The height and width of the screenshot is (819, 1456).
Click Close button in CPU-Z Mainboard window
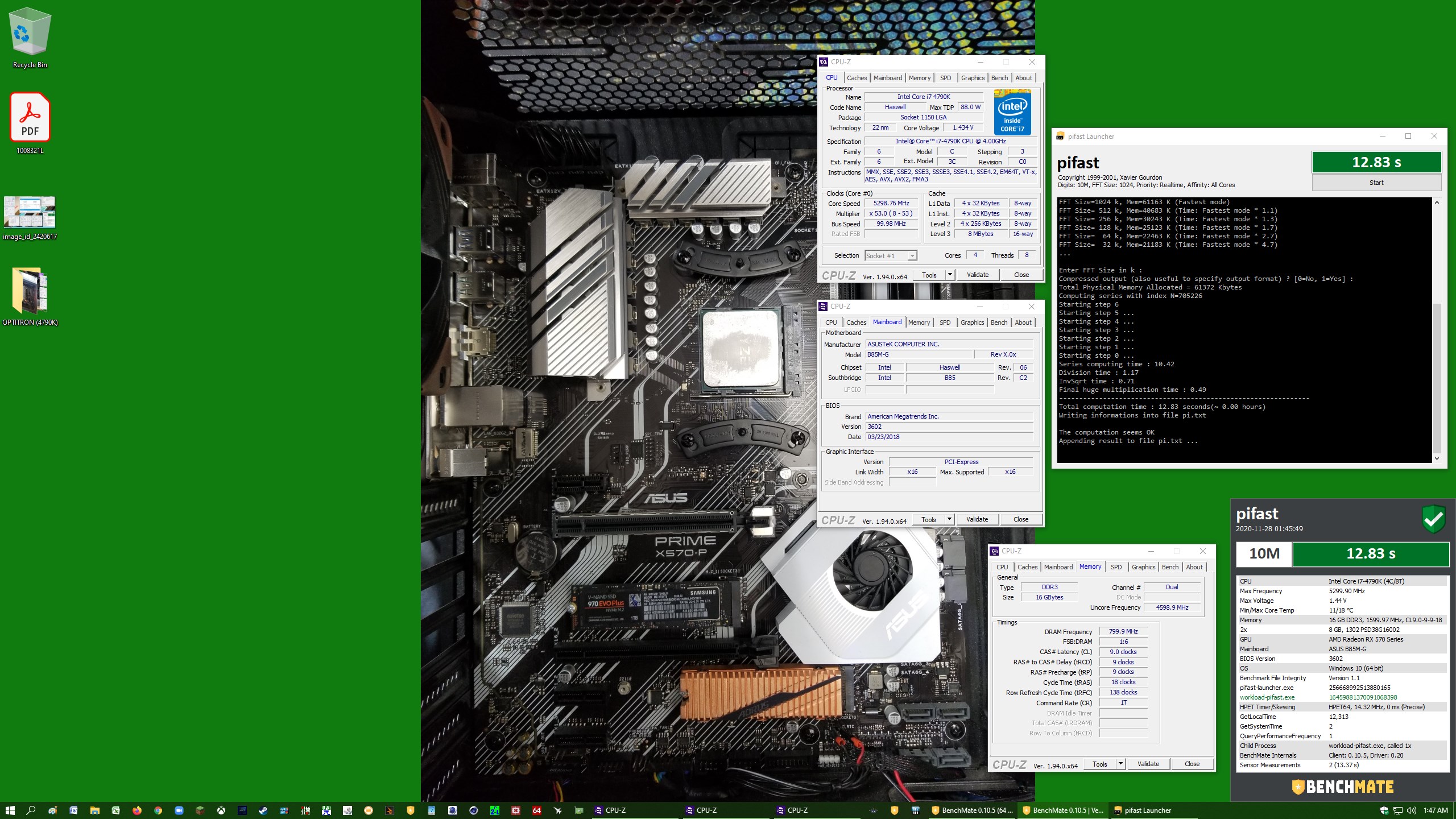pyautogui.click(x=1021, y=519)
